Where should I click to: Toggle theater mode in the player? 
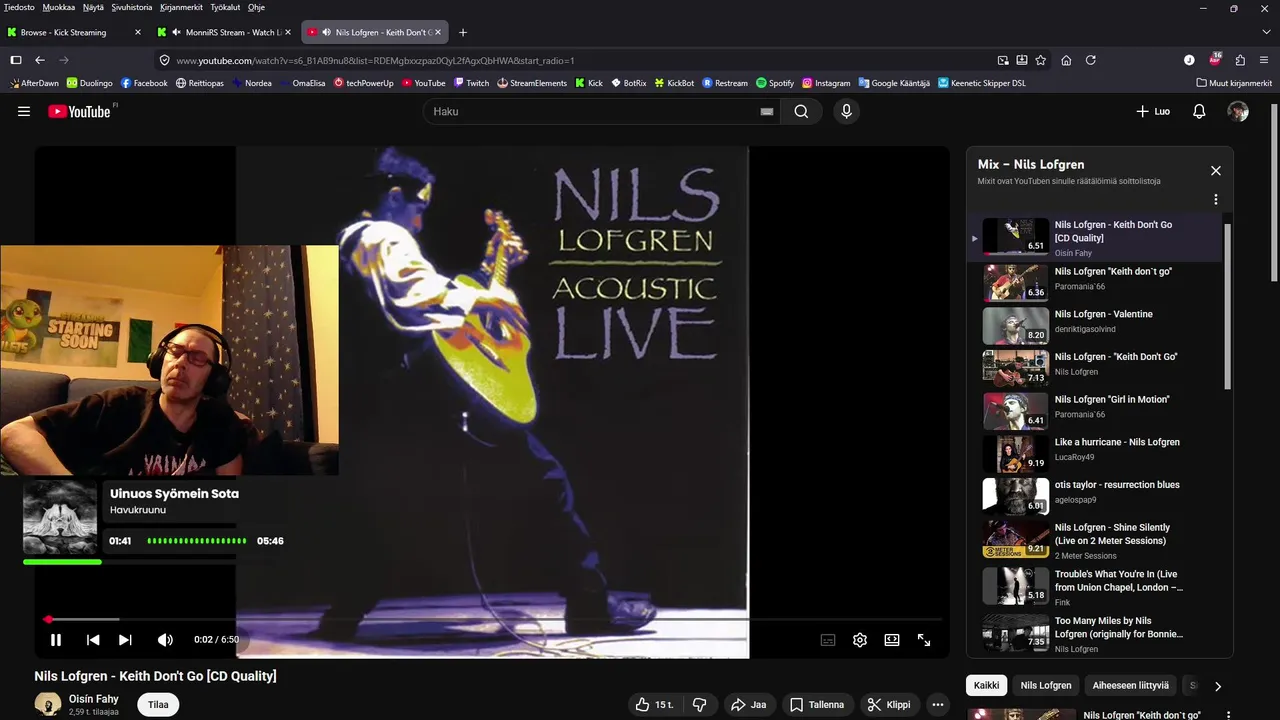pos(892,640)
